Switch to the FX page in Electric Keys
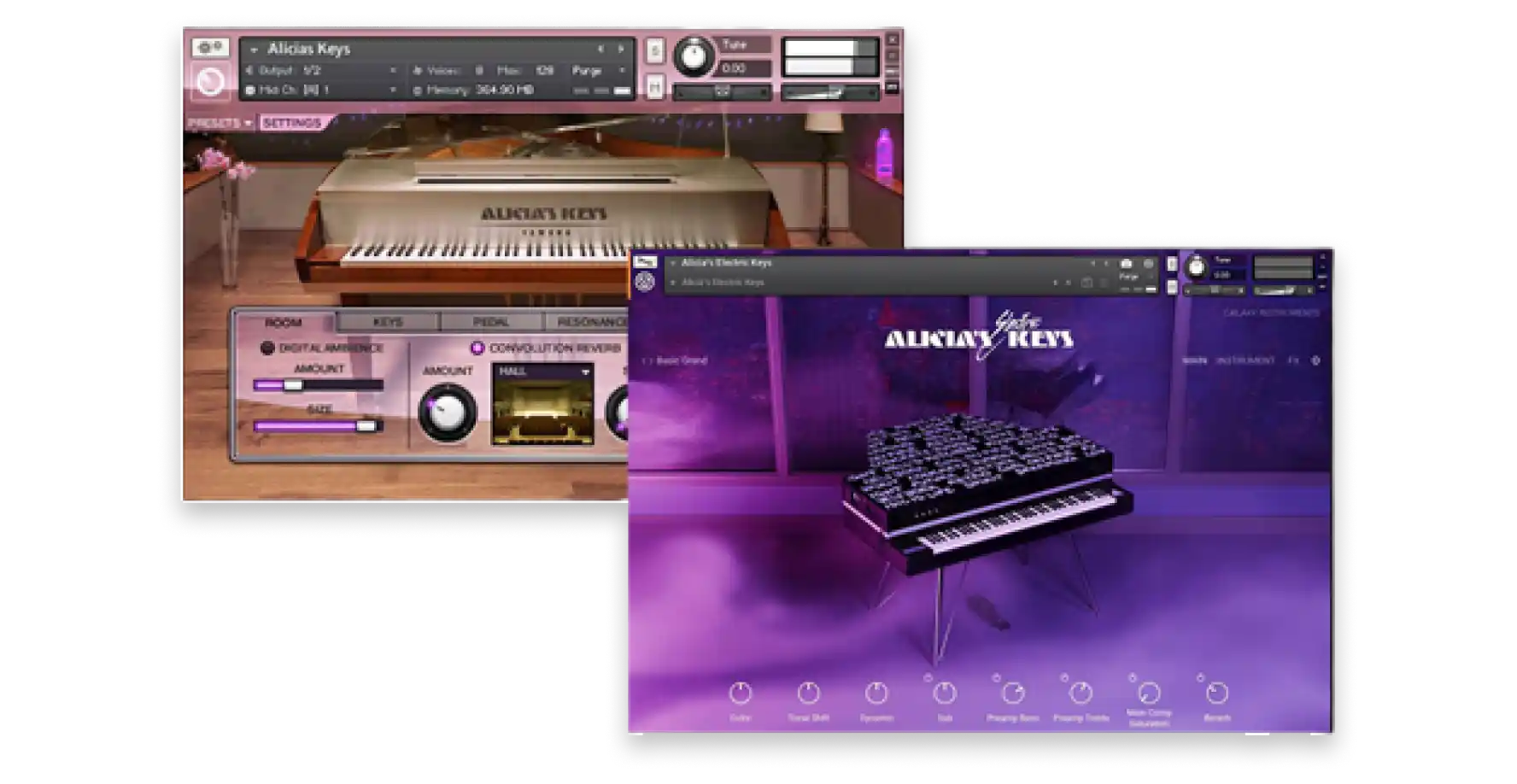 (1293, 360)
